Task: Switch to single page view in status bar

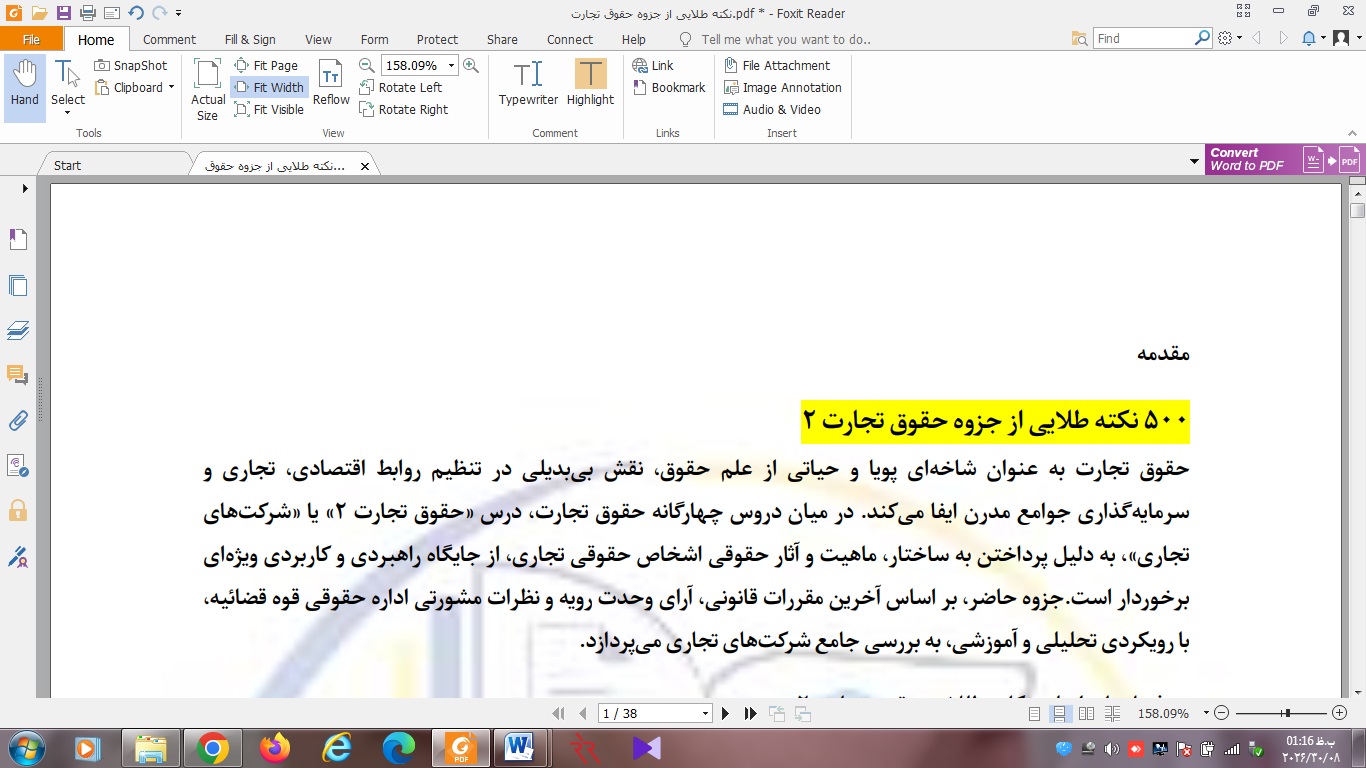Action: (x=1035, y=714)
